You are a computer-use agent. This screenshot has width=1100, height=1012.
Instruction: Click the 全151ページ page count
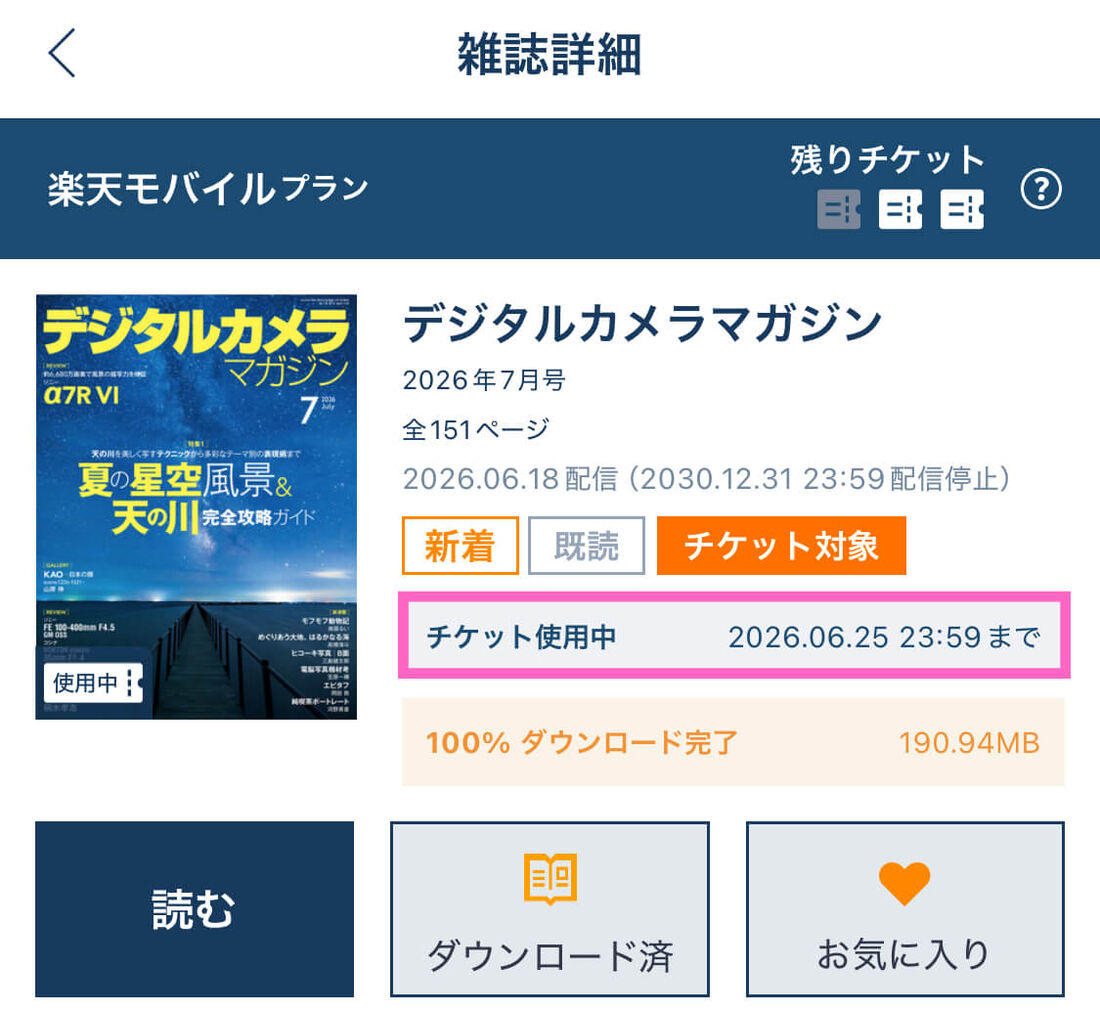coord(476,429)
